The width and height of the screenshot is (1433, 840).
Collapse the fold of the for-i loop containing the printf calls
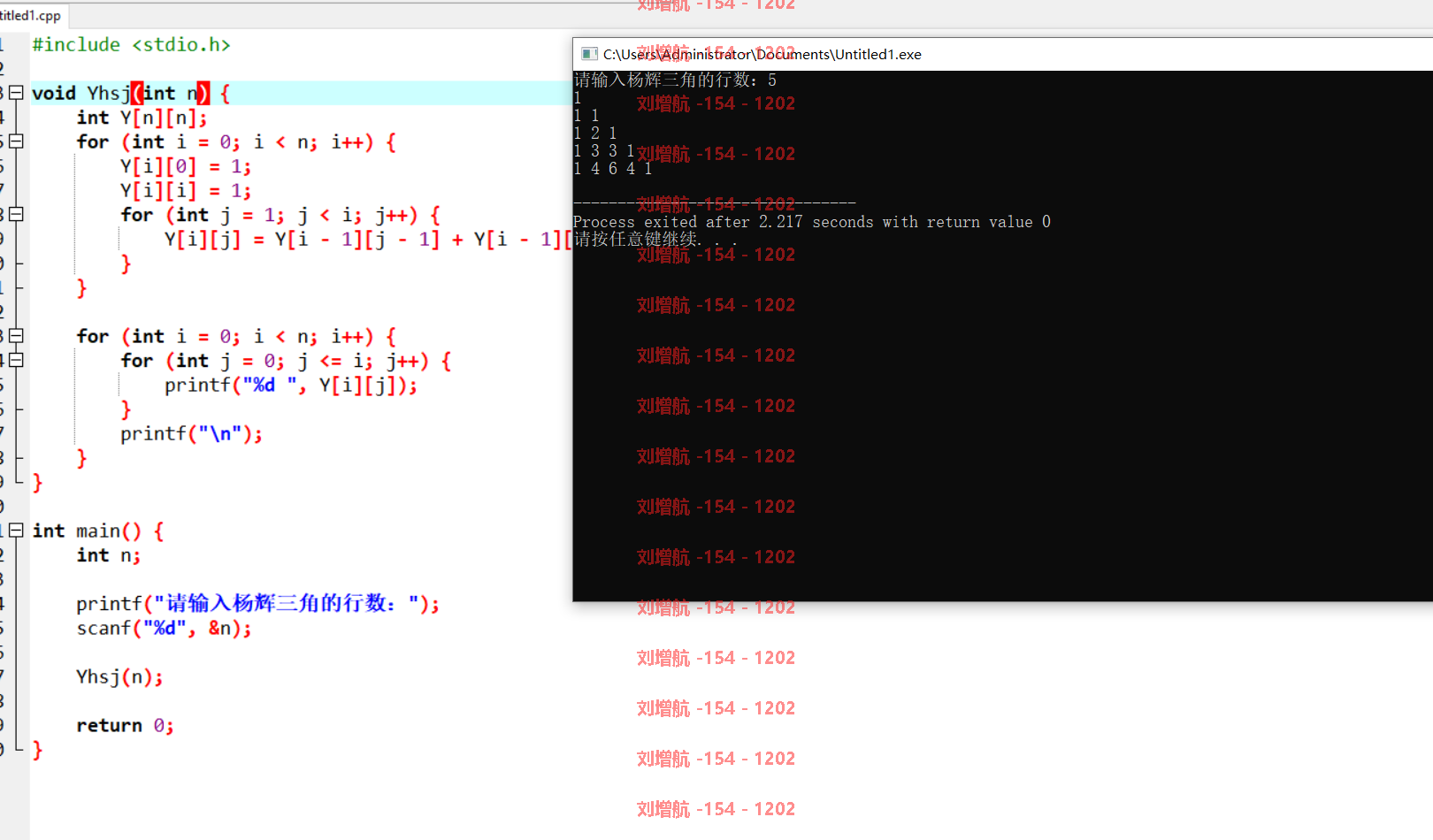click(16, 336)
